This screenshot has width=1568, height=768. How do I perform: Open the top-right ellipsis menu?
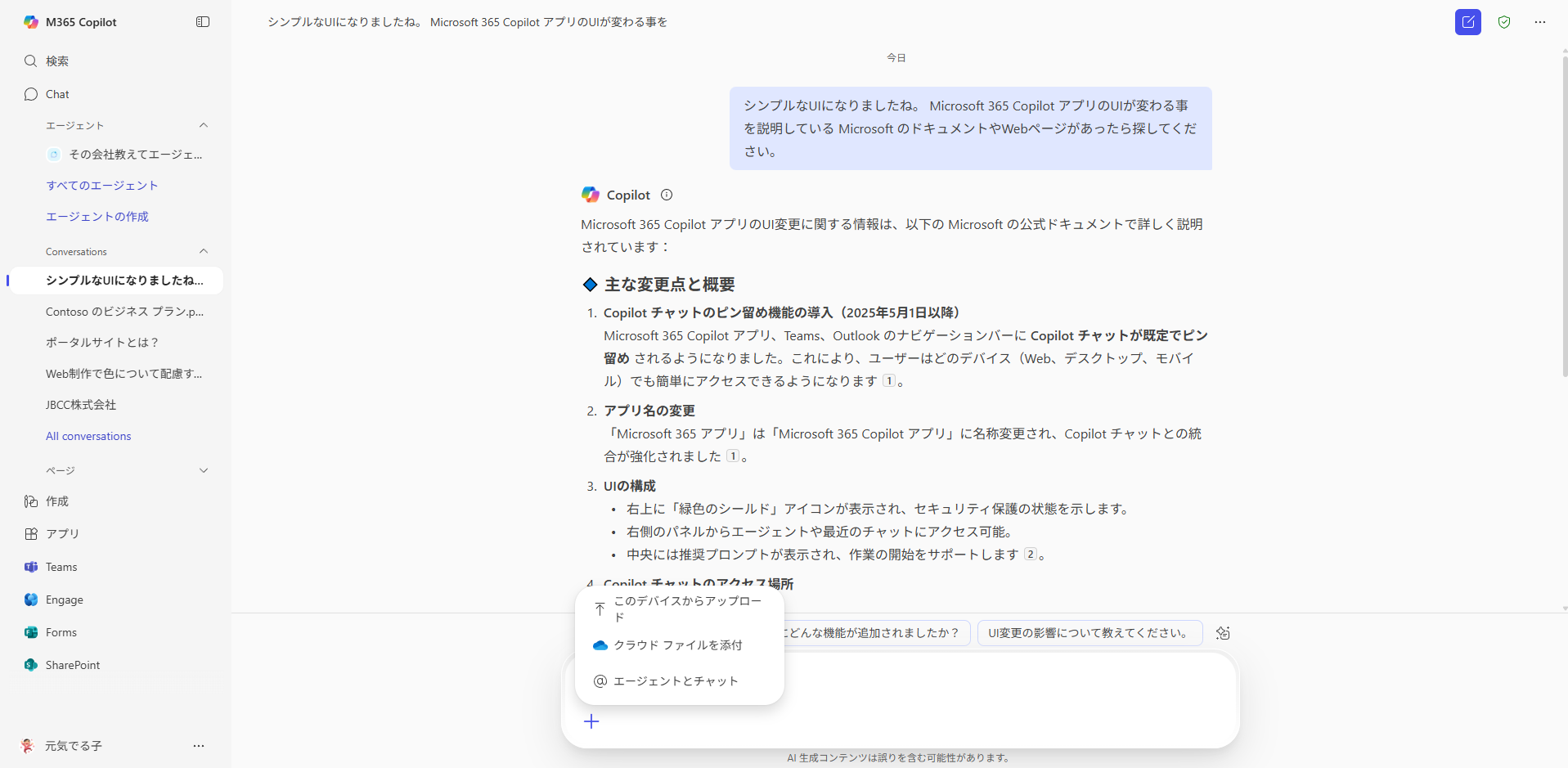[x=1540, y=22]
